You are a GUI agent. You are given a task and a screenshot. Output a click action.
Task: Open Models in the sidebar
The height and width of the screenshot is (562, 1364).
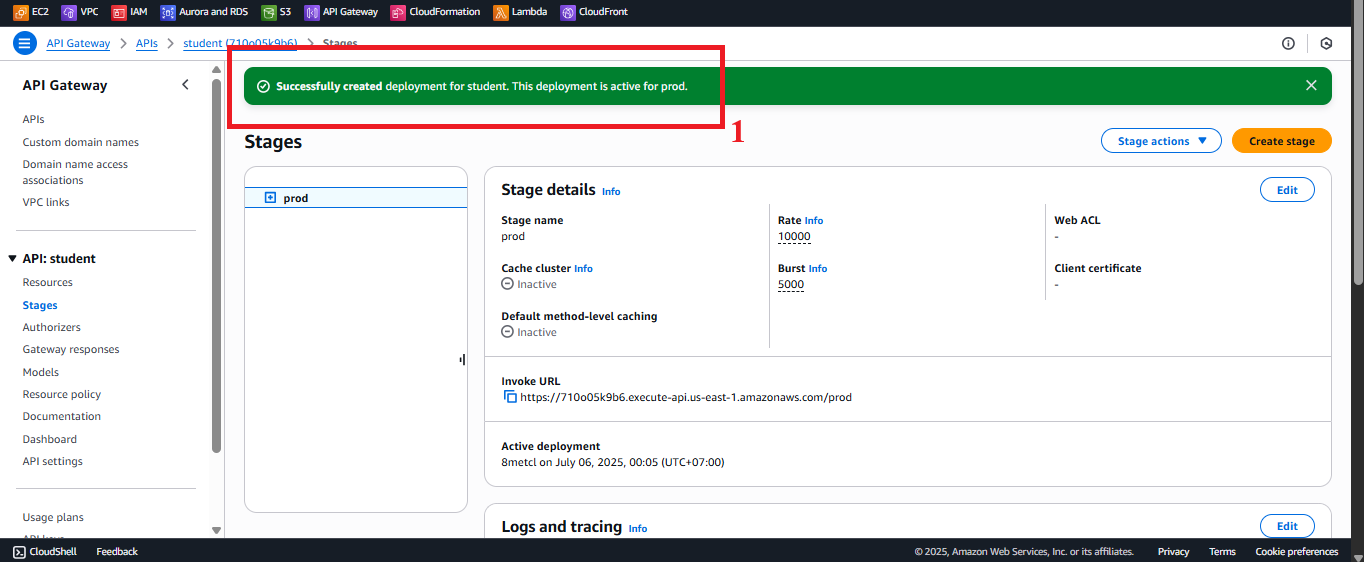click(41, 372)
